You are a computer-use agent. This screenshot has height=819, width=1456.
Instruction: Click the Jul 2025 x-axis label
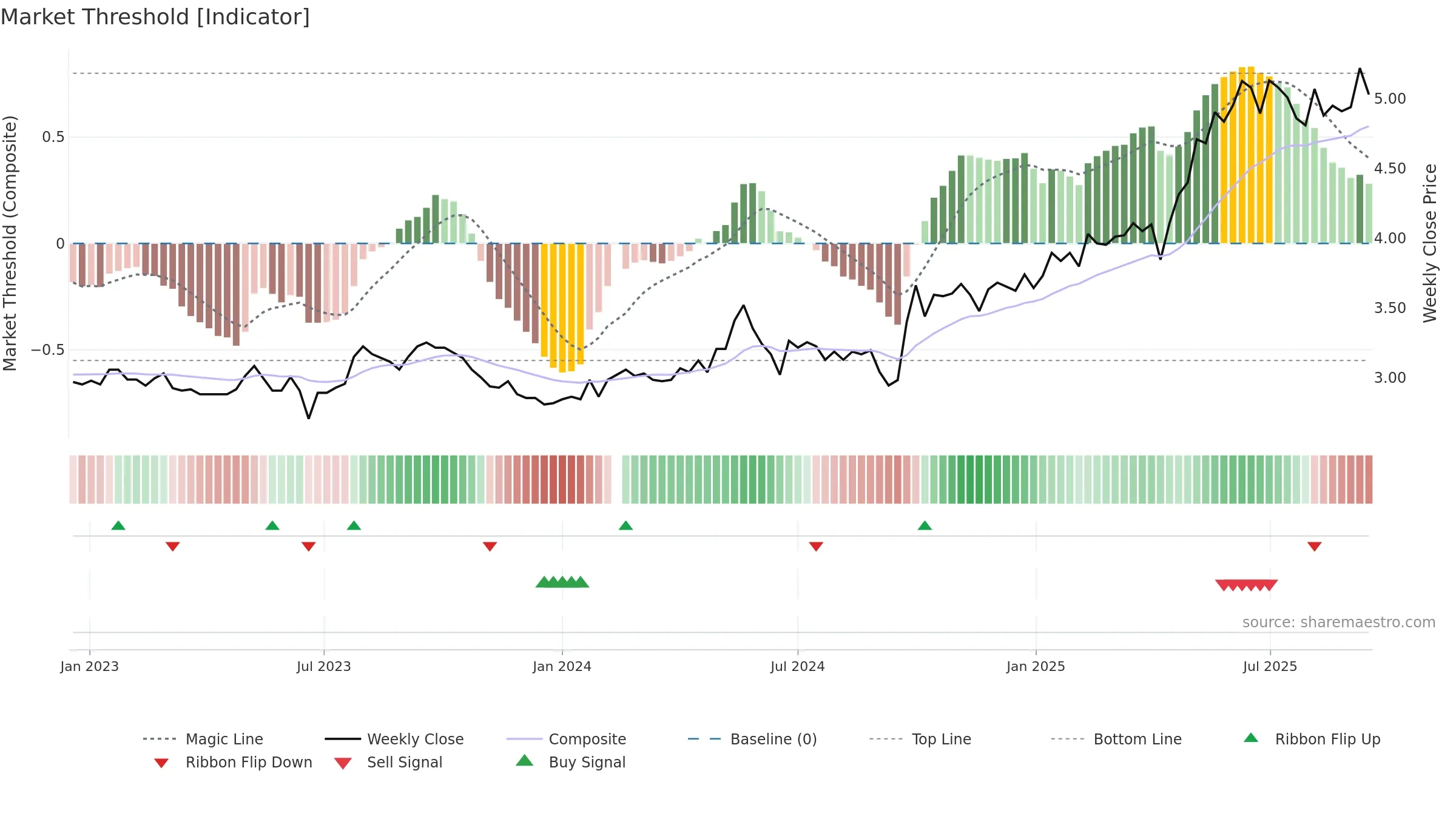[x=1270, y=666]
